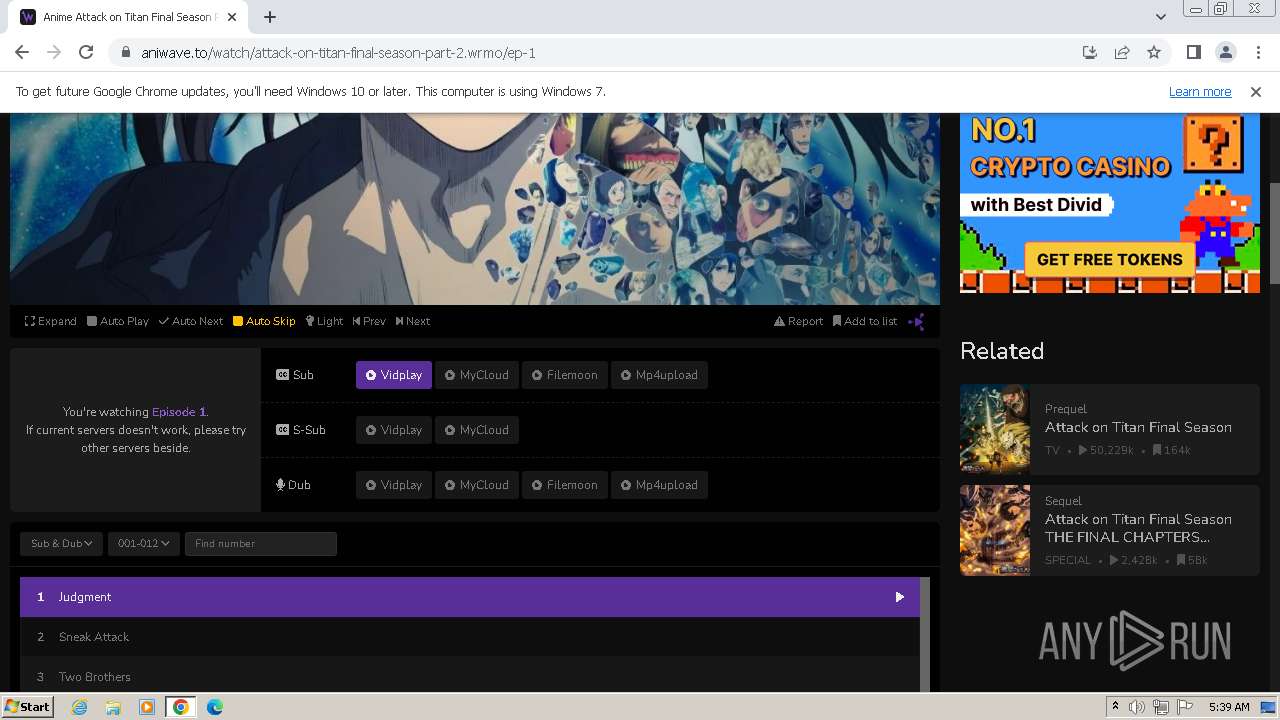Open THE FINAL CHAPTERS sequel link
Screen dimensions: 1280x720
pos(1138,528)
